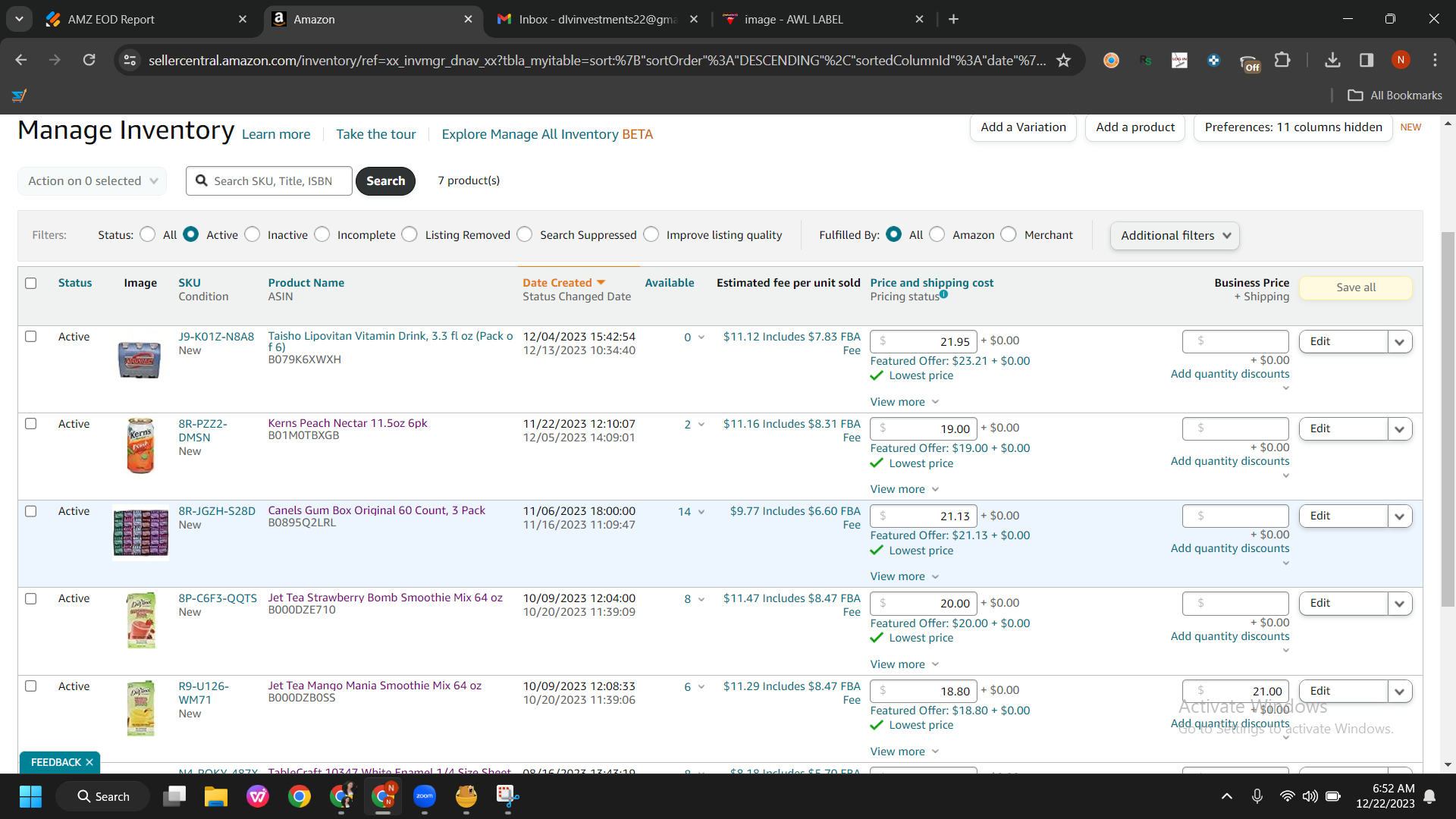
Task: Open the notification bell in taskbar
Action: [1429, 796]
